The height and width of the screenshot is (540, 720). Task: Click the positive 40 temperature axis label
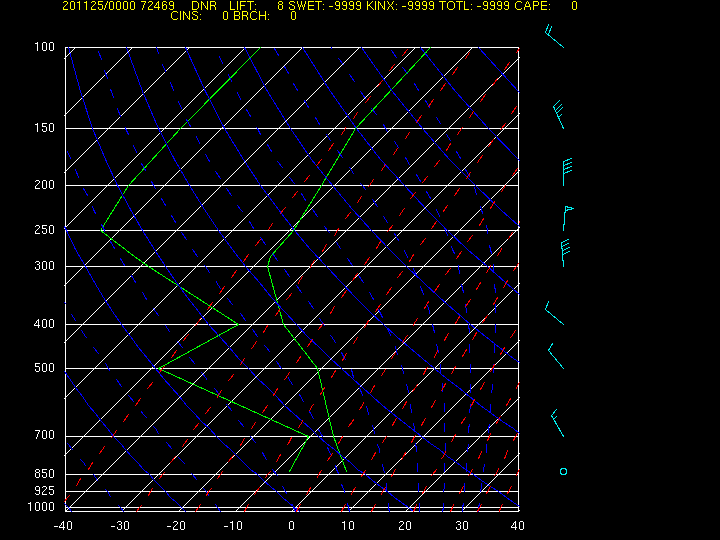(x=518, y=526)
